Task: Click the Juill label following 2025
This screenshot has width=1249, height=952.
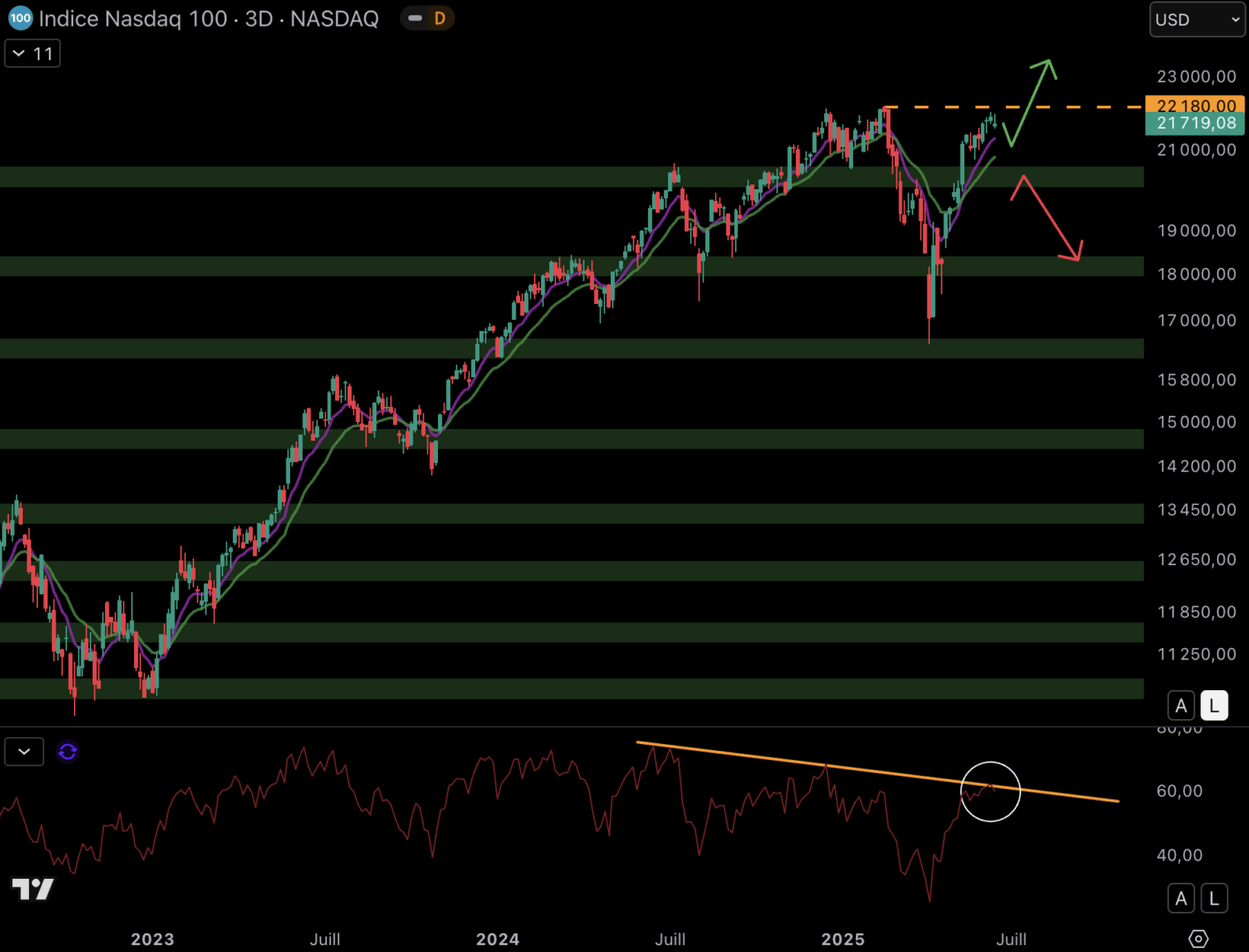Action: pos(1011,940)
